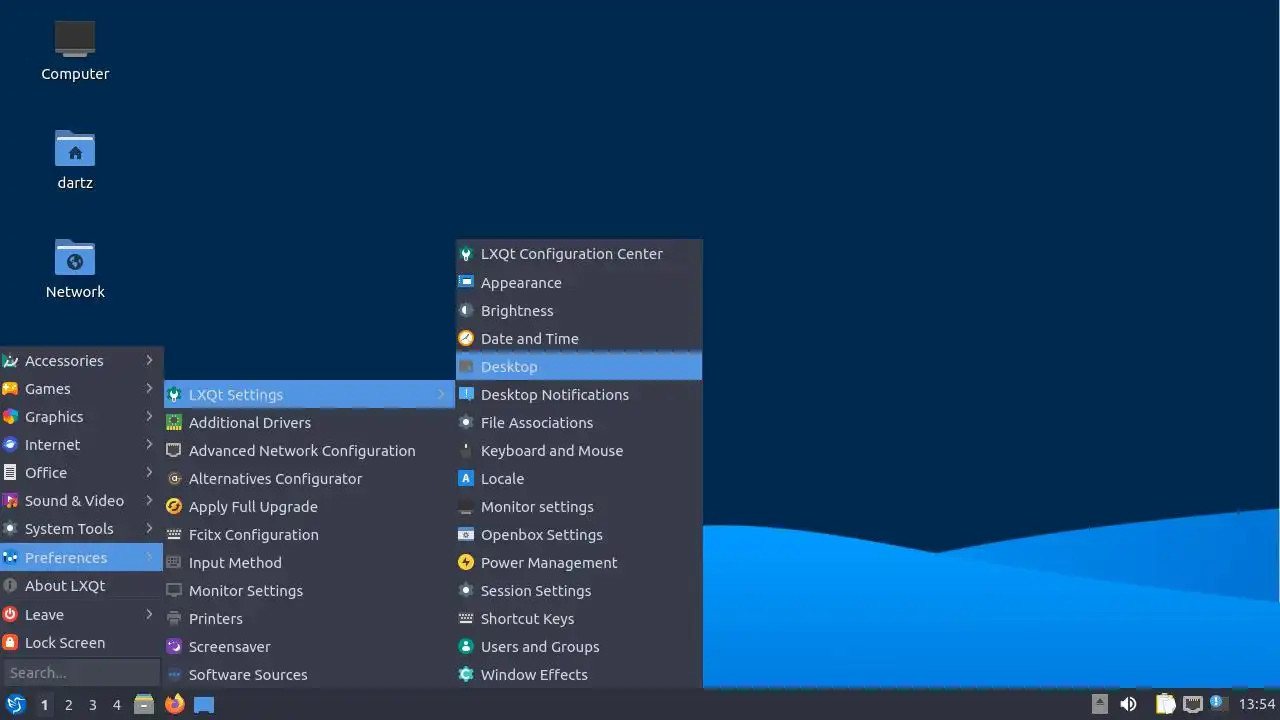
Task: Click the Lubuntu start menu button
Action: click(15, 704)
